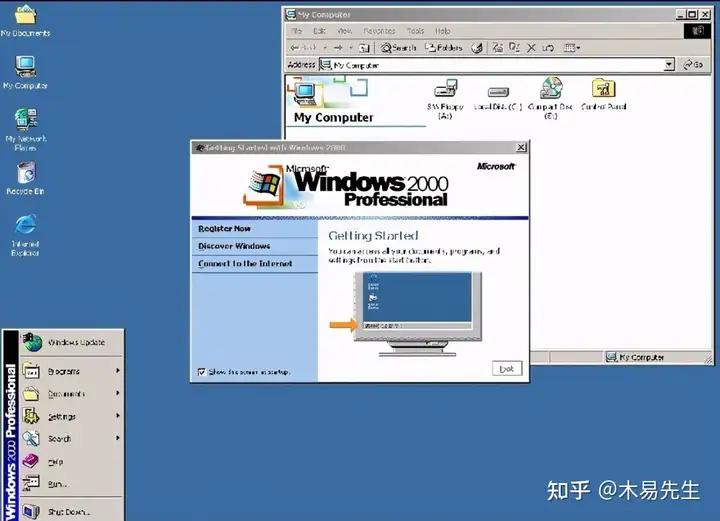Select My Network Places desktop icon
This screenshot has width=720, height=521.
coord(25,129)
